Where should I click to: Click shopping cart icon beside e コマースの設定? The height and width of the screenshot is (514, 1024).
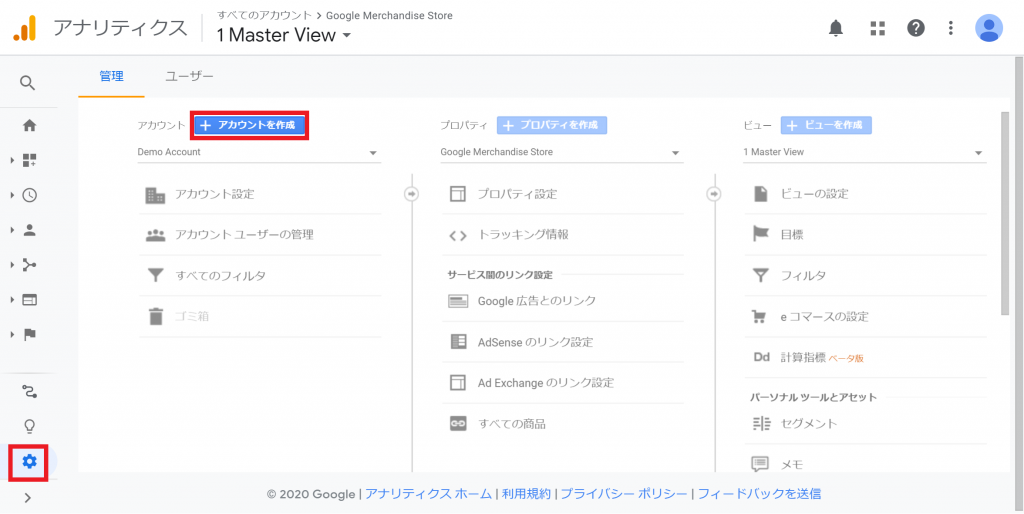pos(760,317)
